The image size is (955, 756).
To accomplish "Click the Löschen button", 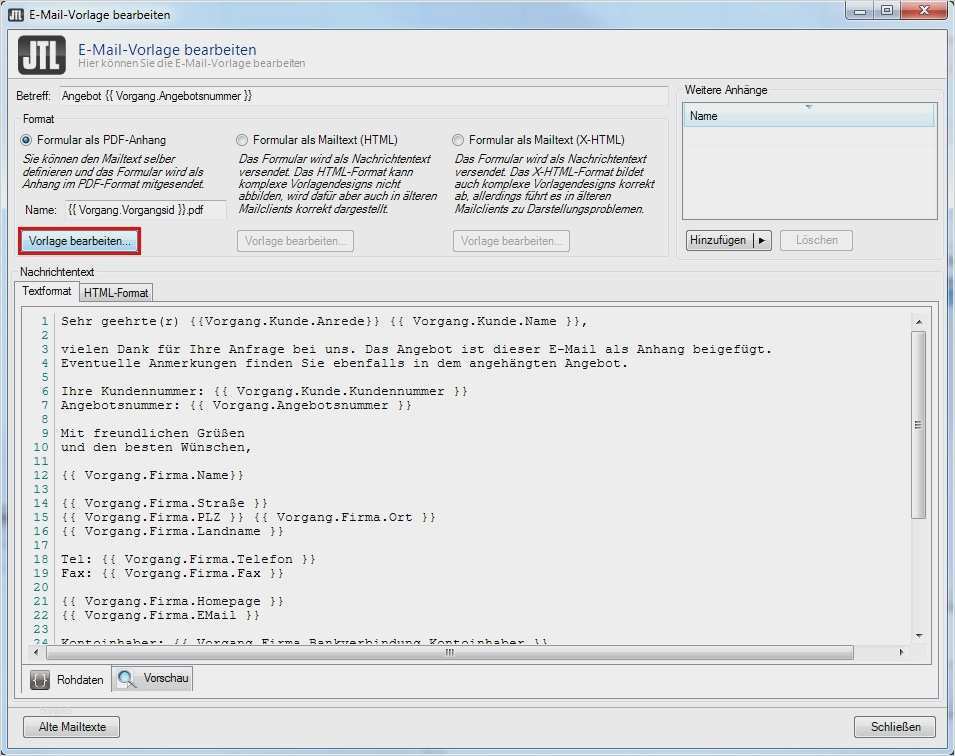I will tap(816, 241).
